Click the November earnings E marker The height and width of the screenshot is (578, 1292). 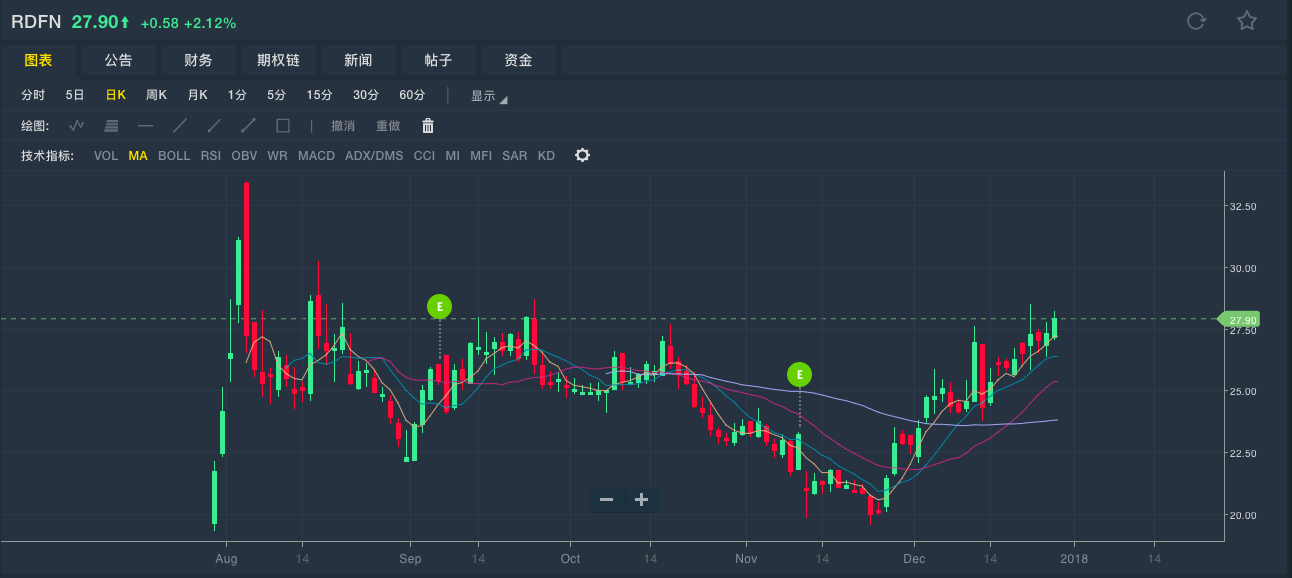pos(799,375)
